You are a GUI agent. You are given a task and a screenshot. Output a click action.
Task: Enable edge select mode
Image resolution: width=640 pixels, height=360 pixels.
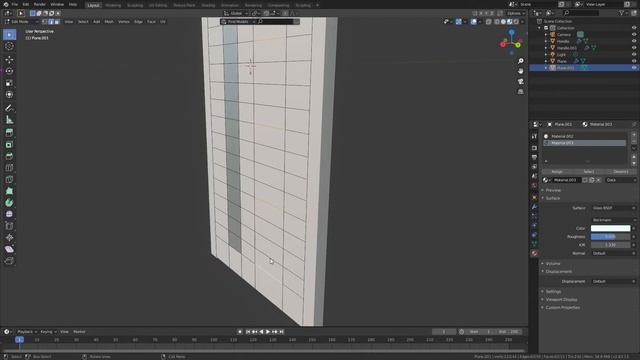click(x=51, y=22)
